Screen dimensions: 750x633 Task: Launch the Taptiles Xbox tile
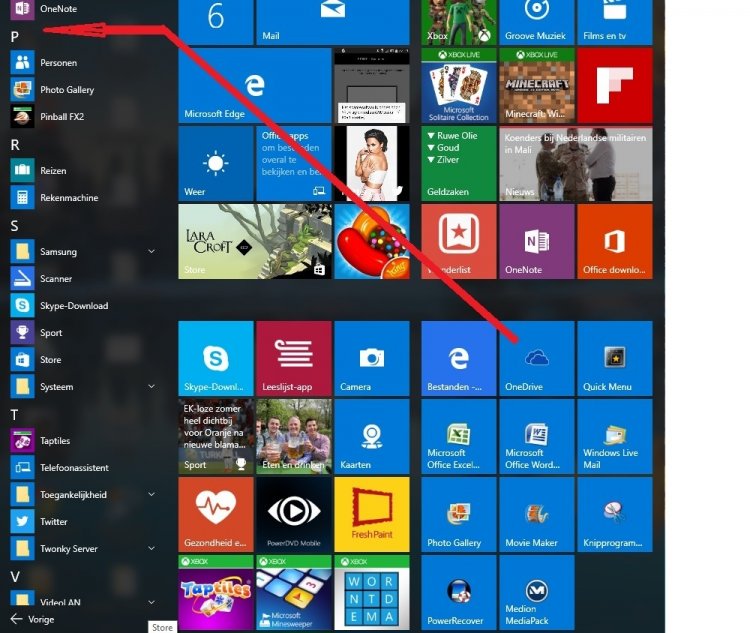pos(216,592)
